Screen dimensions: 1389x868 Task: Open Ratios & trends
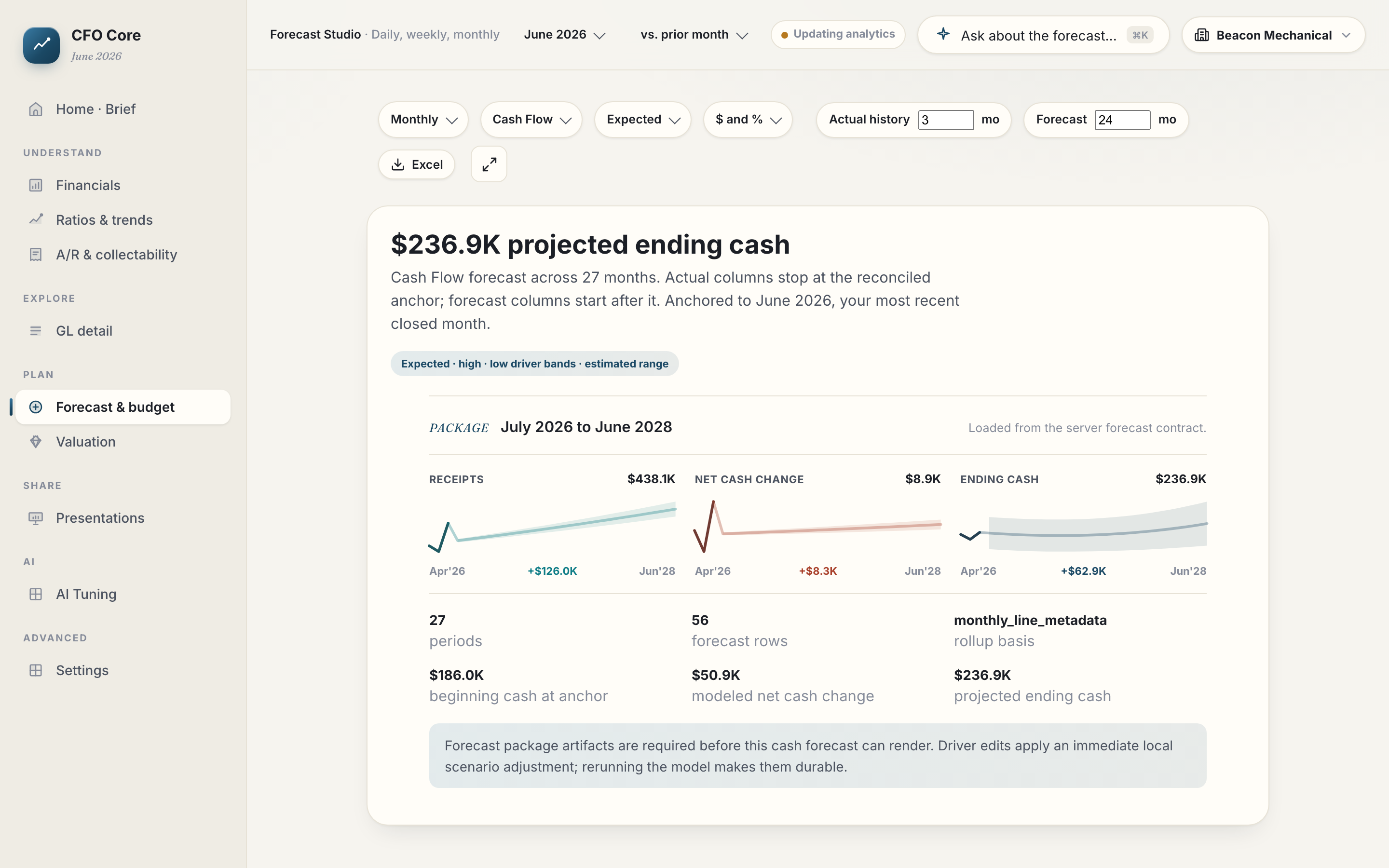click(123, 219)
